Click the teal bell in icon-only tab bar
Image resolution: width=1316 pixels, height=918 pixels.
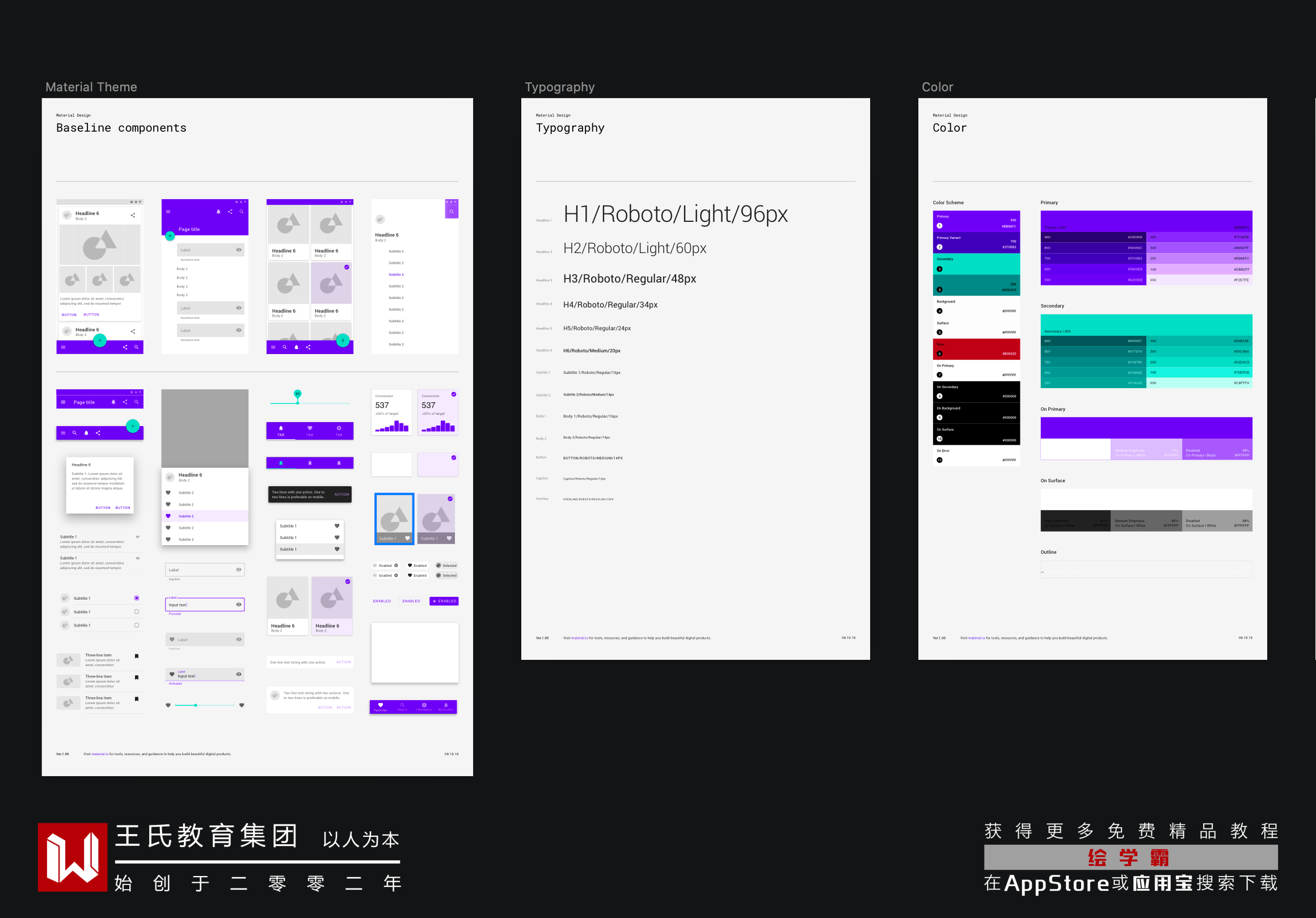(x=281, y=463)
